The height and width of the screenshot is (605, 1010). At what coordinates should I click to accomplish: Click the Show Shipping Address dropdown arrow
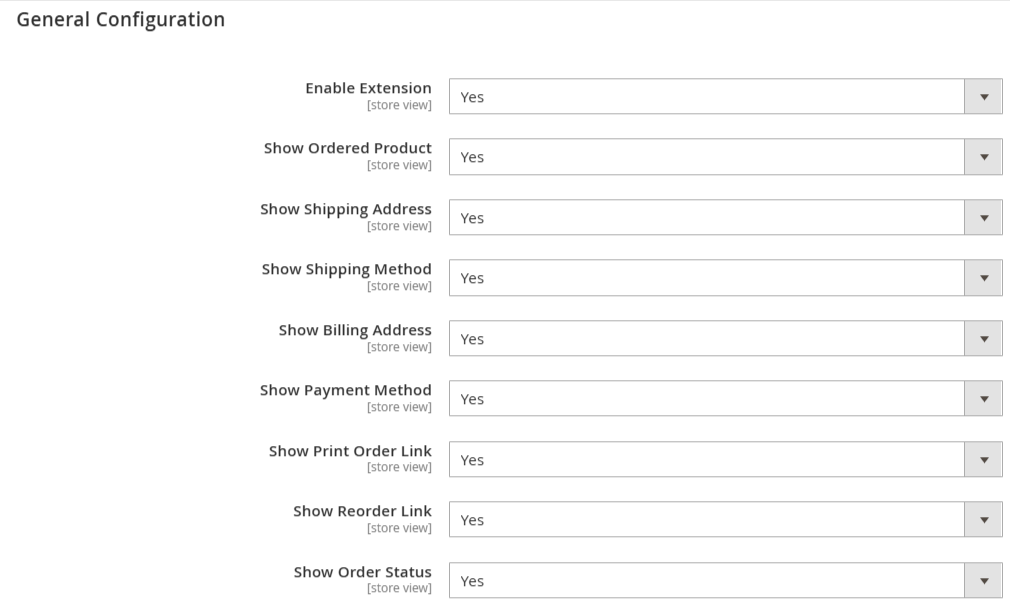(984, 218)
